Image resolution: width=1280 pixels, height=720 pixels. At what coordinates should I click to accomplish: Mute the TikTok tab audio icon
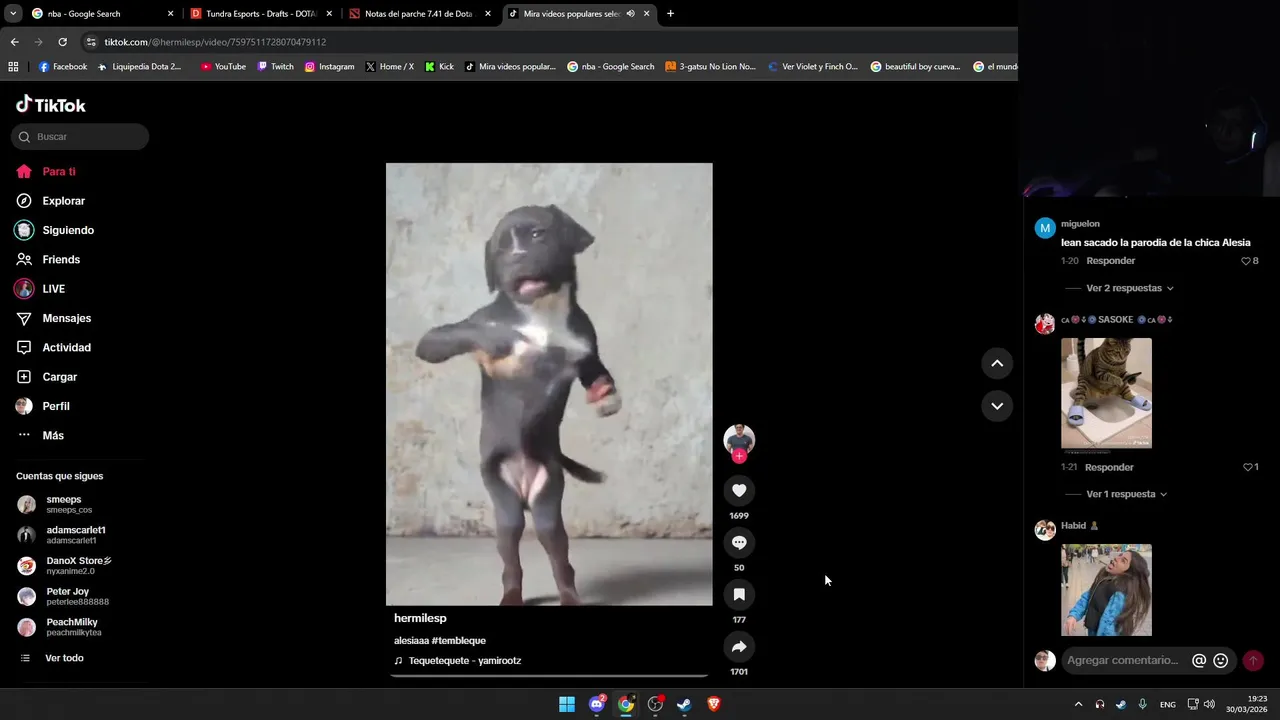coord(630,14)
